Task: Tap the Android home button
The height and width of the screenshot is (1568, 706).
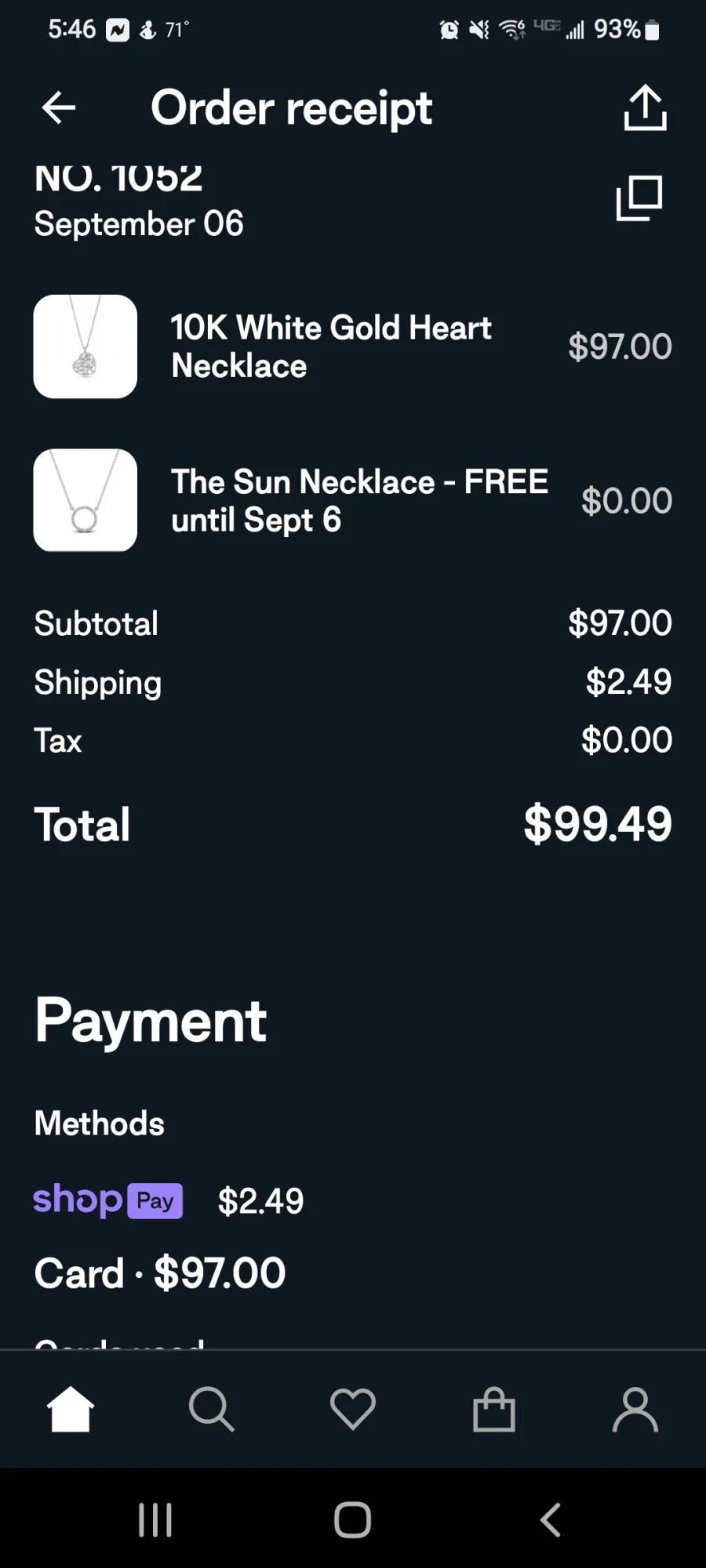Action: pos(353,1520)
